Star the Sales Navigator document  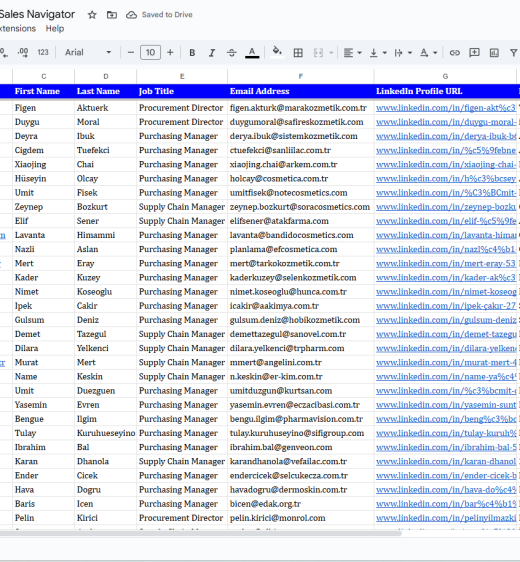[x=92, y=15]
